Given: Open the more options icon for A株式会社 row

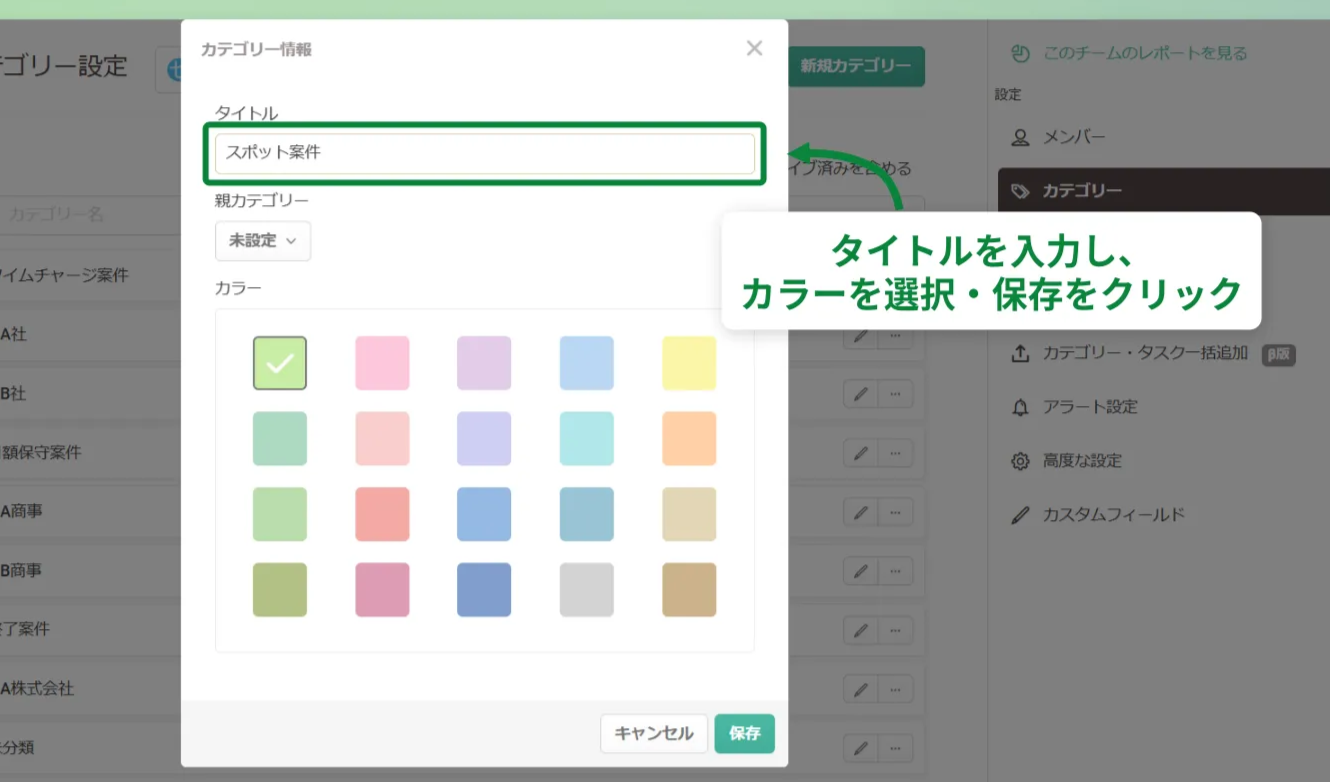Looking at the screenshot, I should tap(895, 689).
